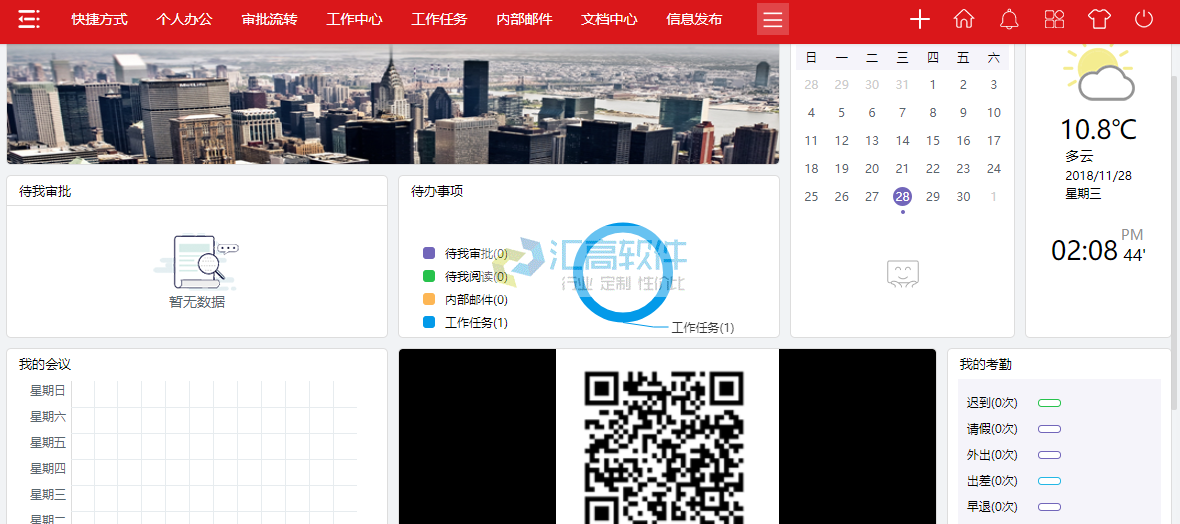
Task: Select date 28 highlighted in the calendar
Action: (x=902, y=197)
